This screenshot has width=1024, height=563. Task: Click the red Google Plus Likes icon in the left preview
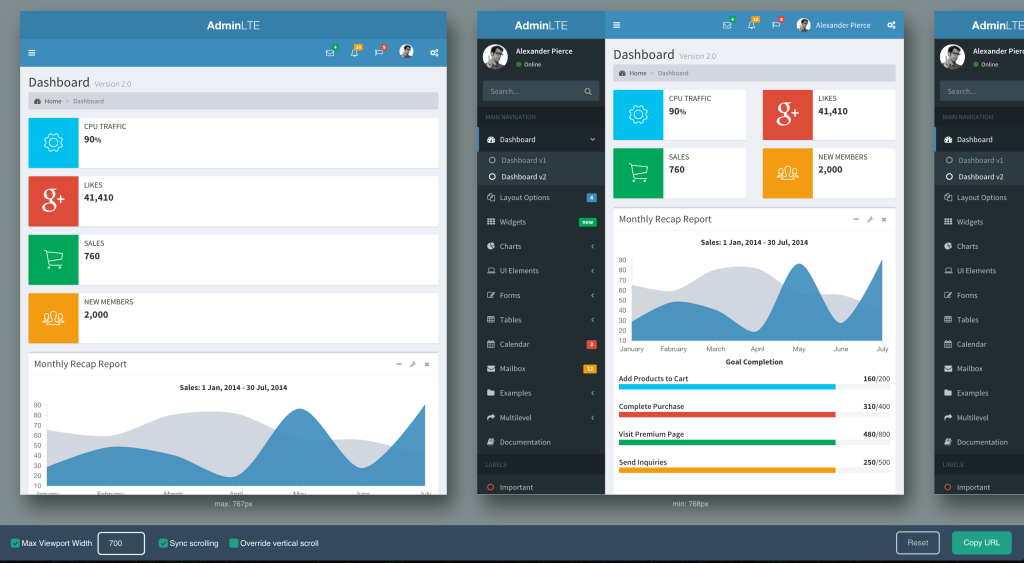[x=53, y=201]
